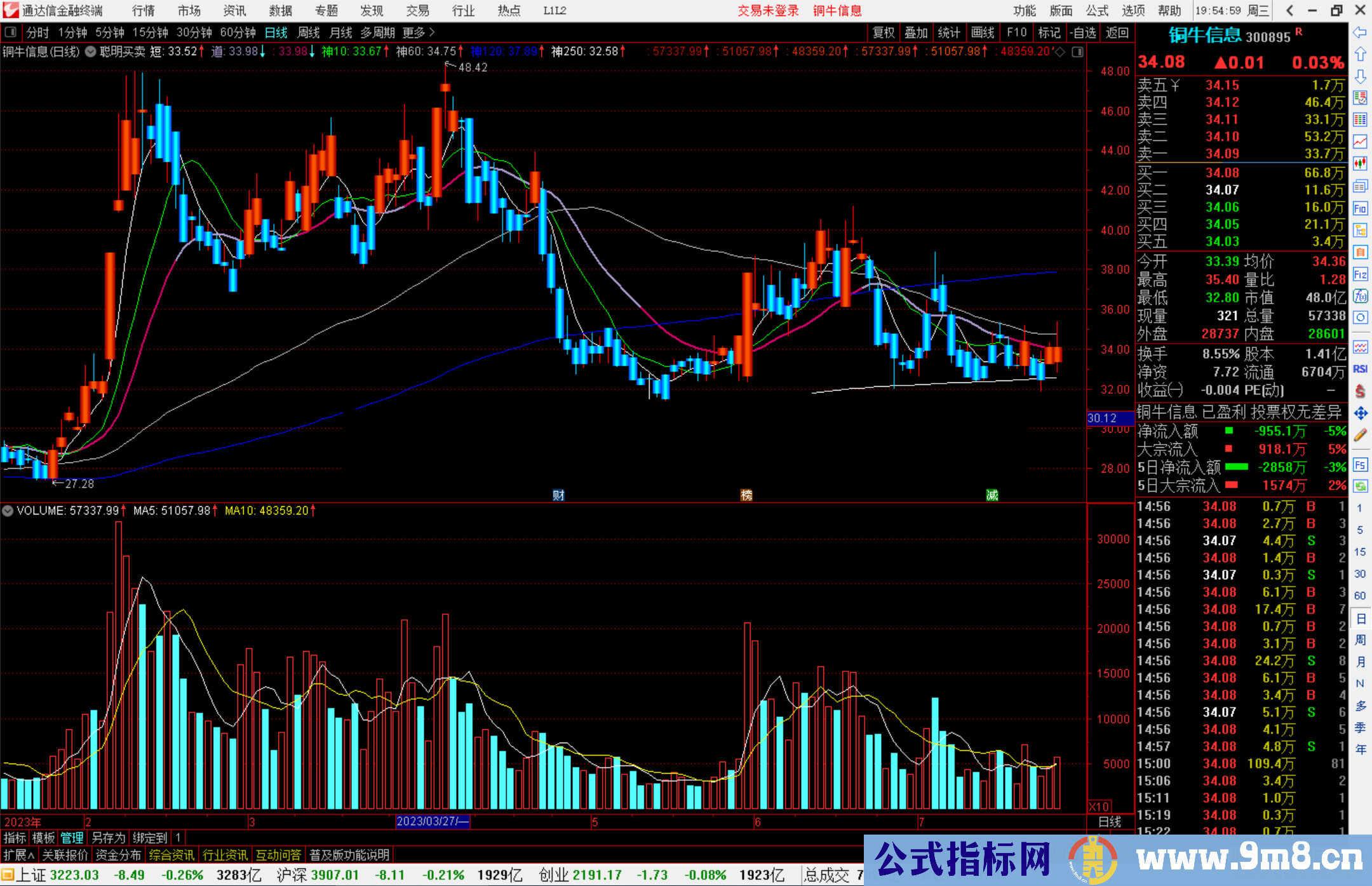Open the 统计 statistics option
Viewport: 1372px width, 886px height.
tap(949, 32)
